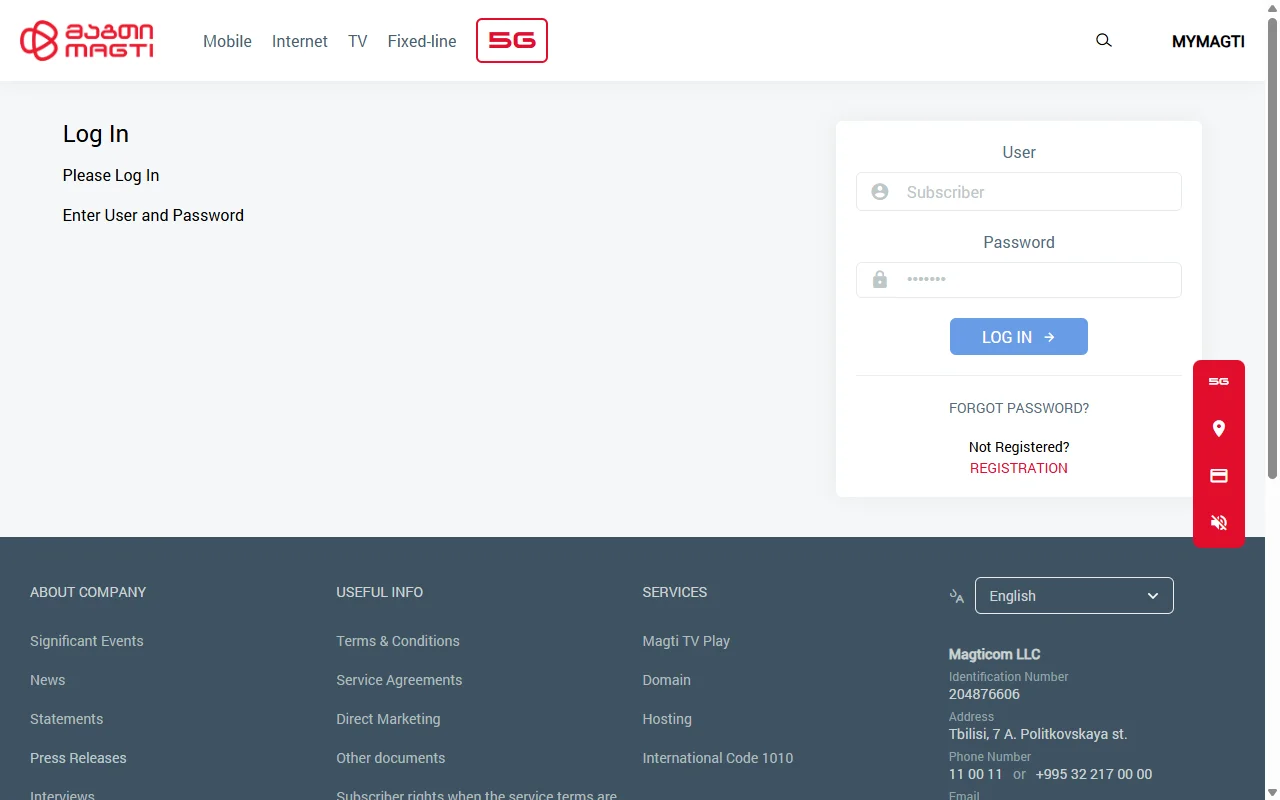Image resolution: width=1280 pixels, height=800 pixels.
Task: Click the LOG IN button
Action: coord(1019,337)
